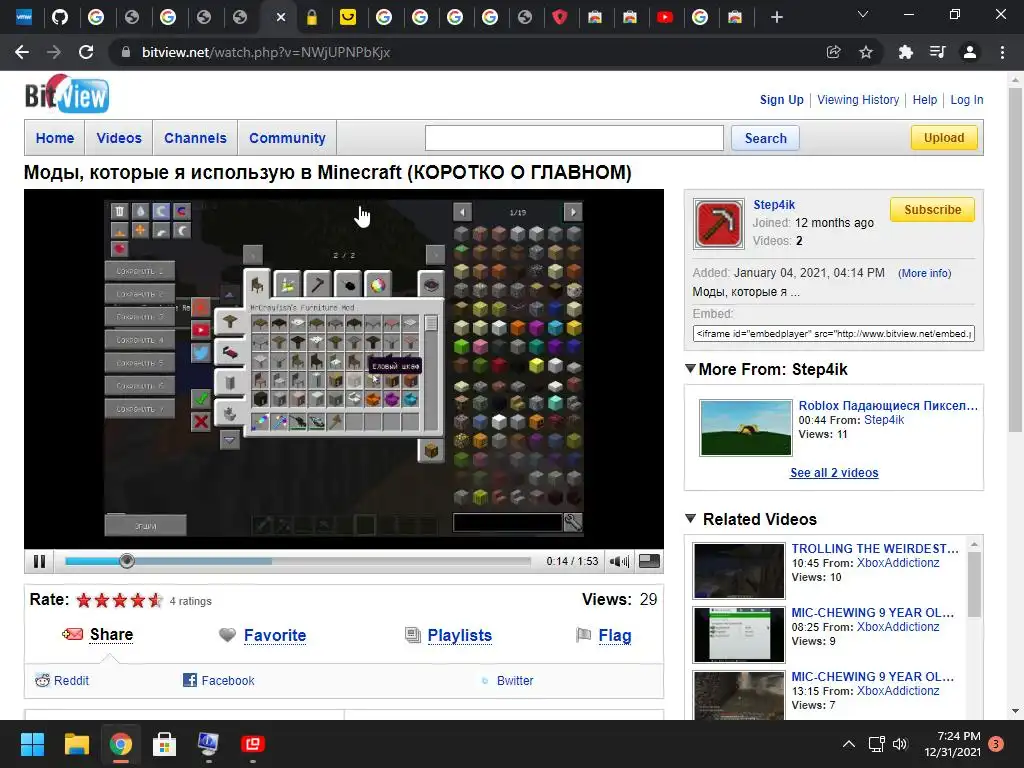Open the 13:15 MIC-CHEWING video title
This screenshot has width=1024, height=768.
[x=872, y=677]
